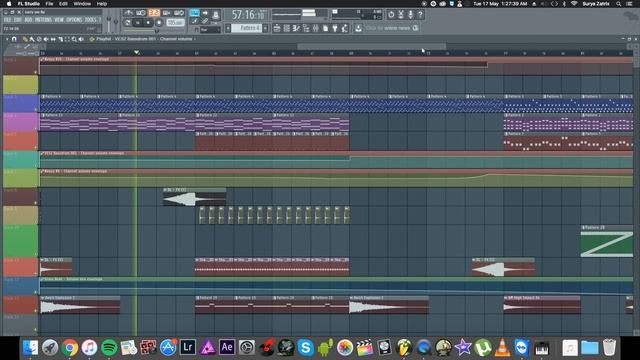The image size is (640, 360).
Task: Click the microphone icon in top toolbar
Action: tap(411, 15)
